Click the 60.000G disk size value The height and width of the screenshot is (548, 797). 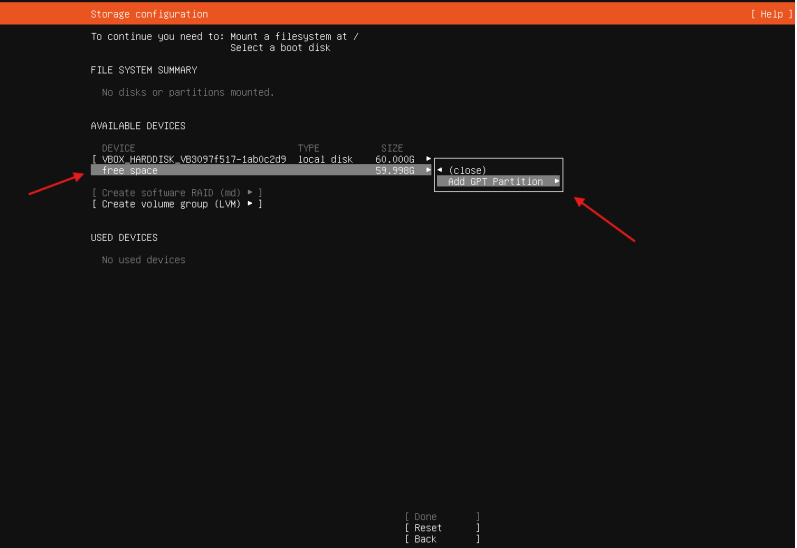(x=395, y=159)
